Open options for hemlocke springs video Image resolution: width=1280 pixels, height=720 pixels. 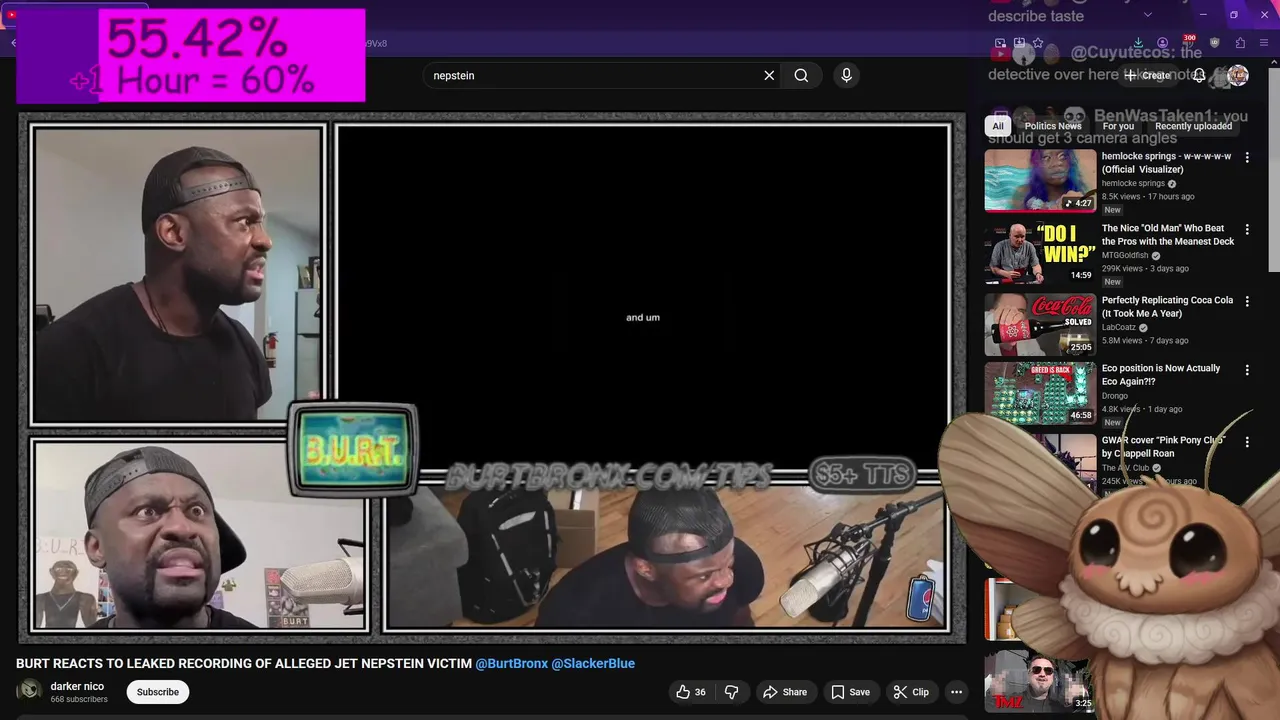click(x=1247, y=157)
